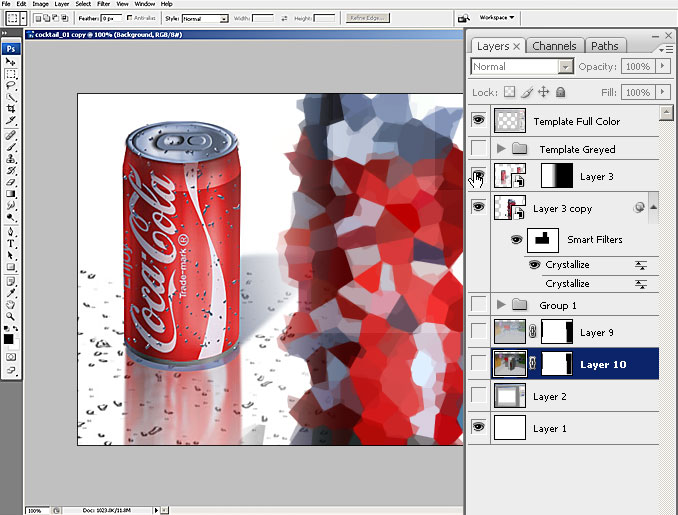
Task: Click the Refine Edge button
Action: tap(368, 18)
